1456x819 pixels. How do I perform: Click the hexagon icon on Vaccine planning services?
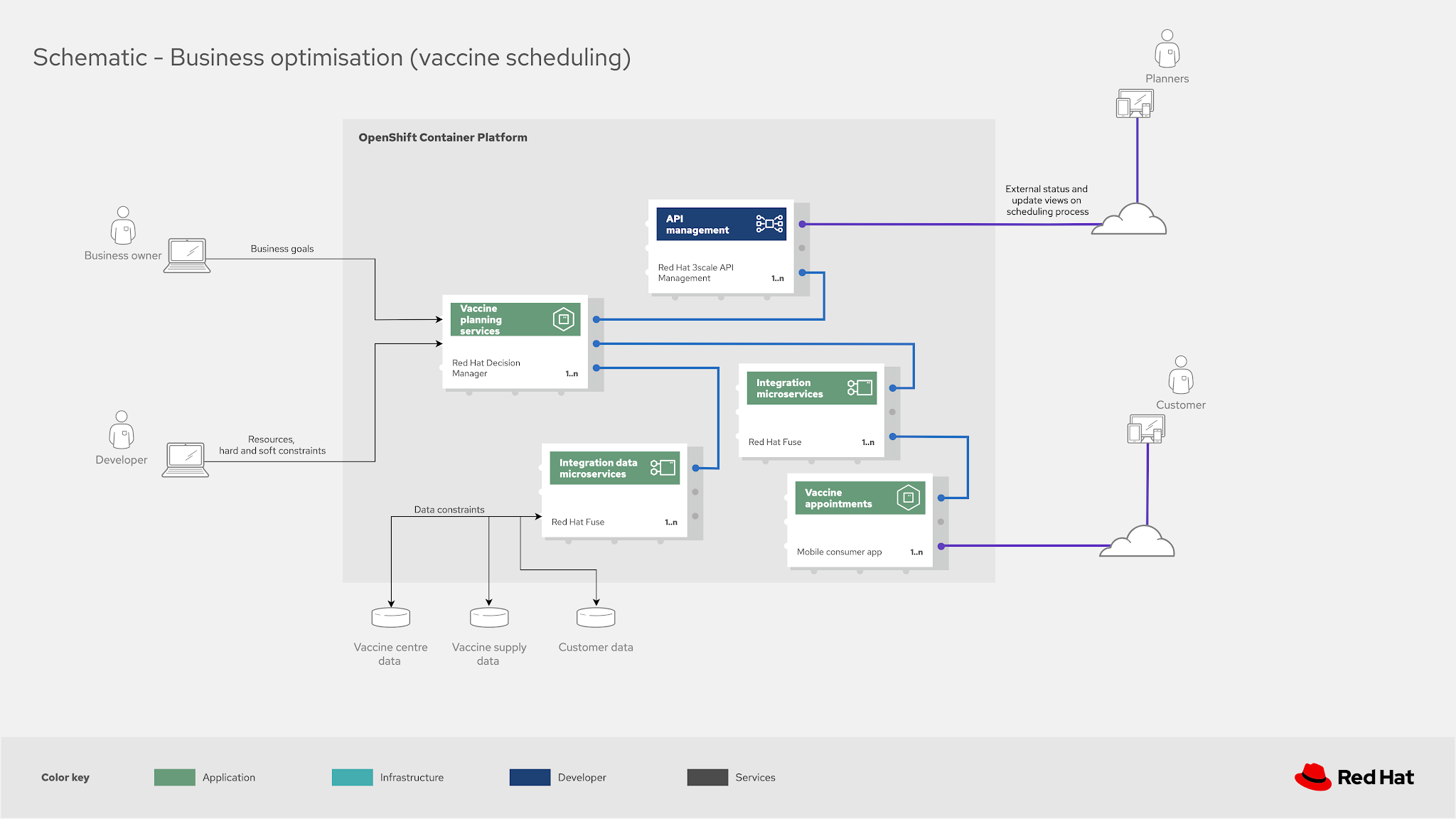pos(564,318)
